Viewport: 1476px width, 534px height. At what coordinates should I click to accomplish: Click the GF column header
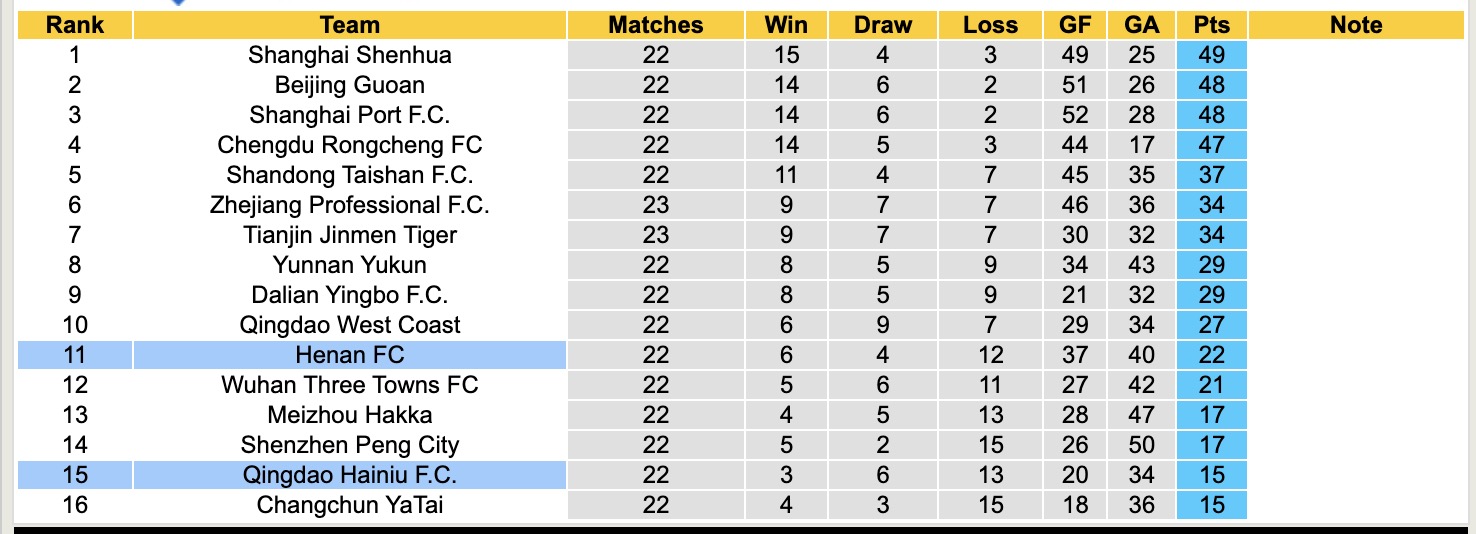(1075, 25)
